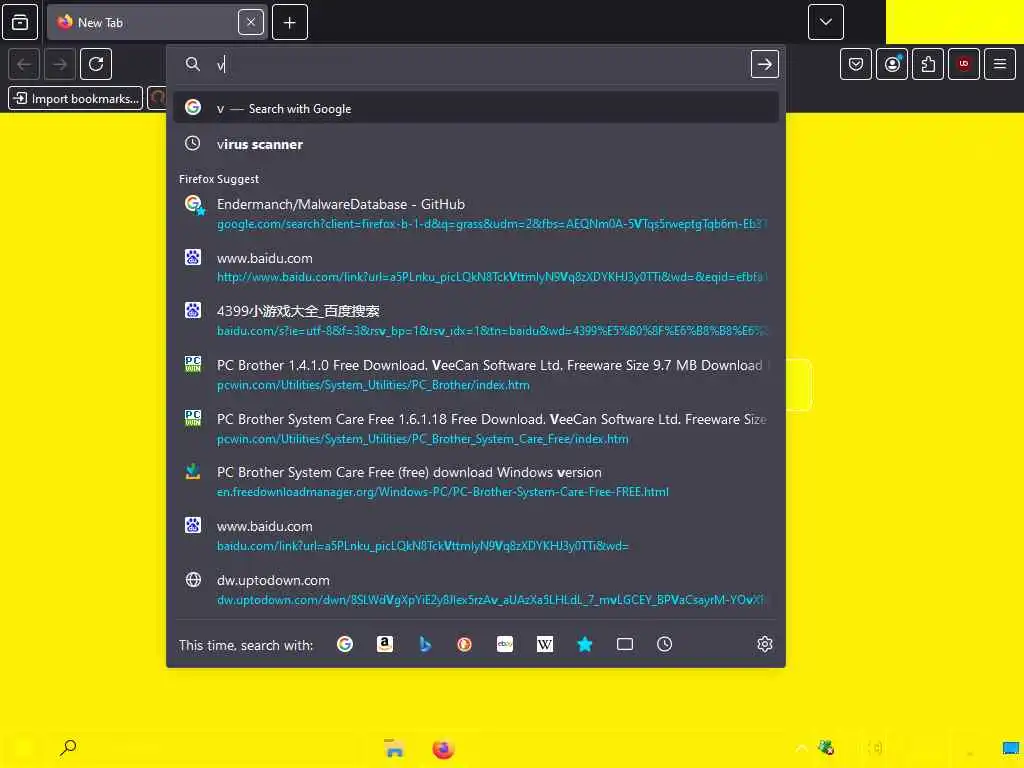Search in Bookmarks star icon
1024x768 pixels.
(585, 645)
